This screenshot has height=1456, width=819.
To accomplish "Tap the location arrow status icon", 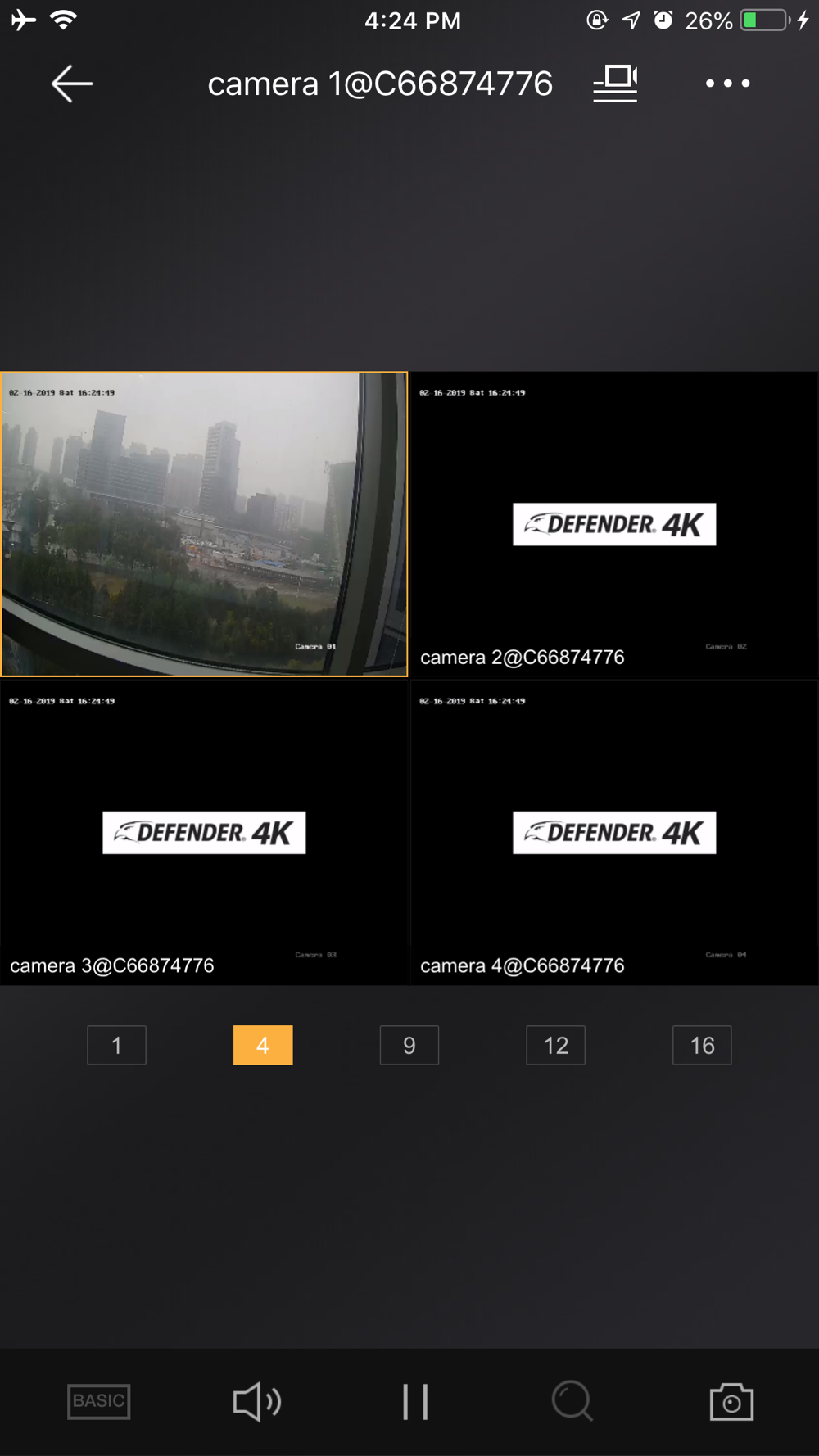I will (x=631, y=20).
